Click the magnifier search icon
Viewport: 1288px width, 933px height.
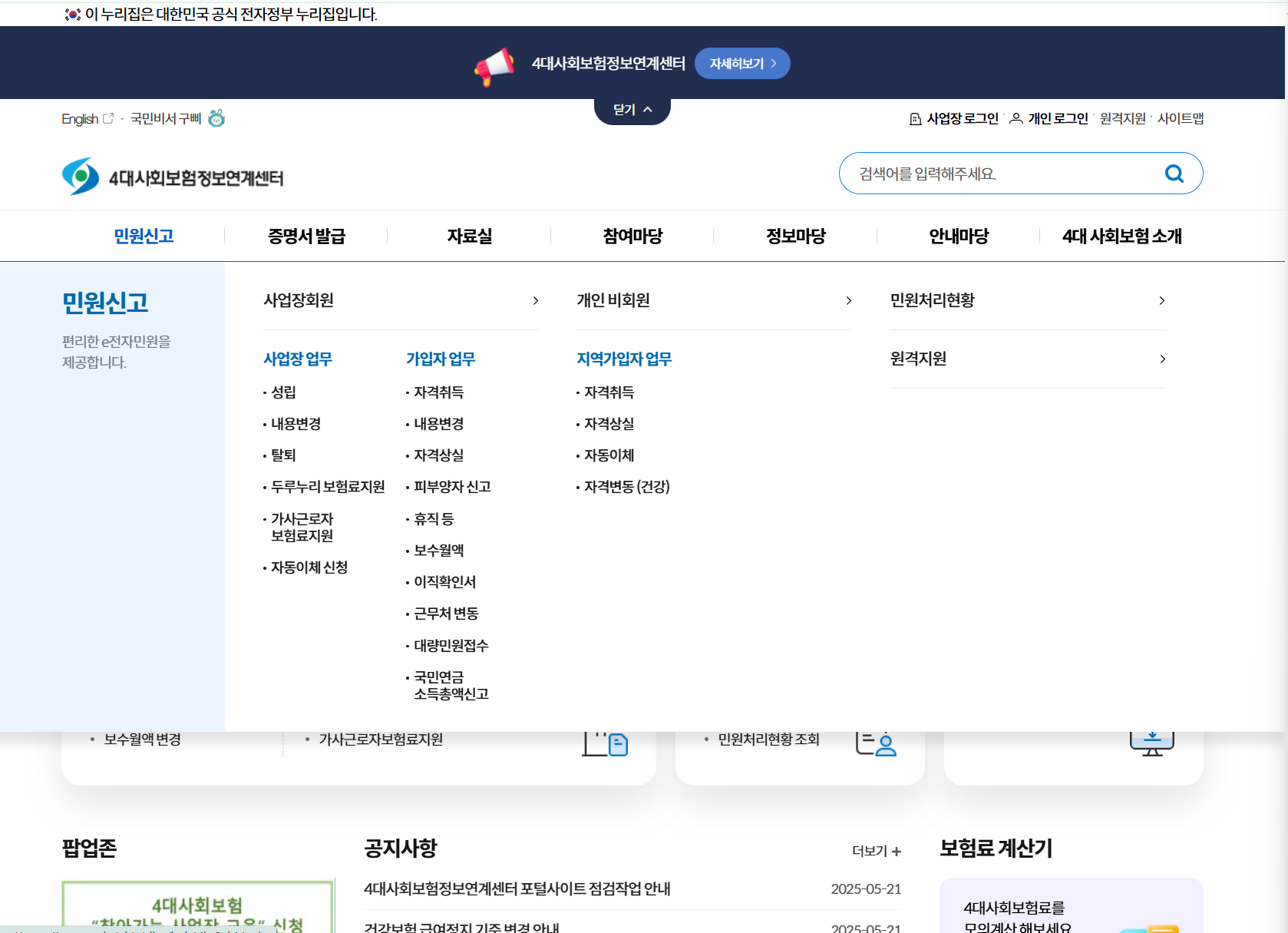click(1174, 174)
